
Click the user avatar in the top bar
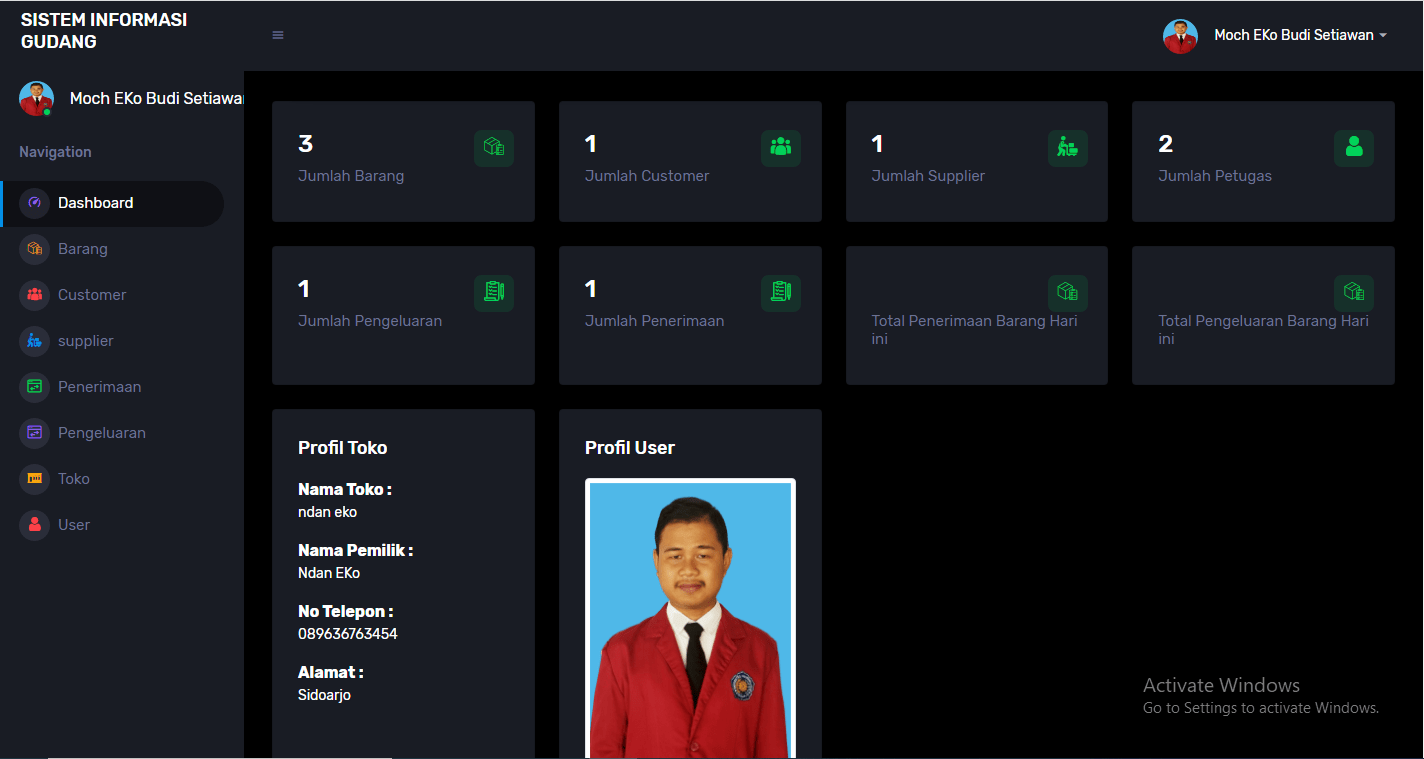(x=1180, y=36)
